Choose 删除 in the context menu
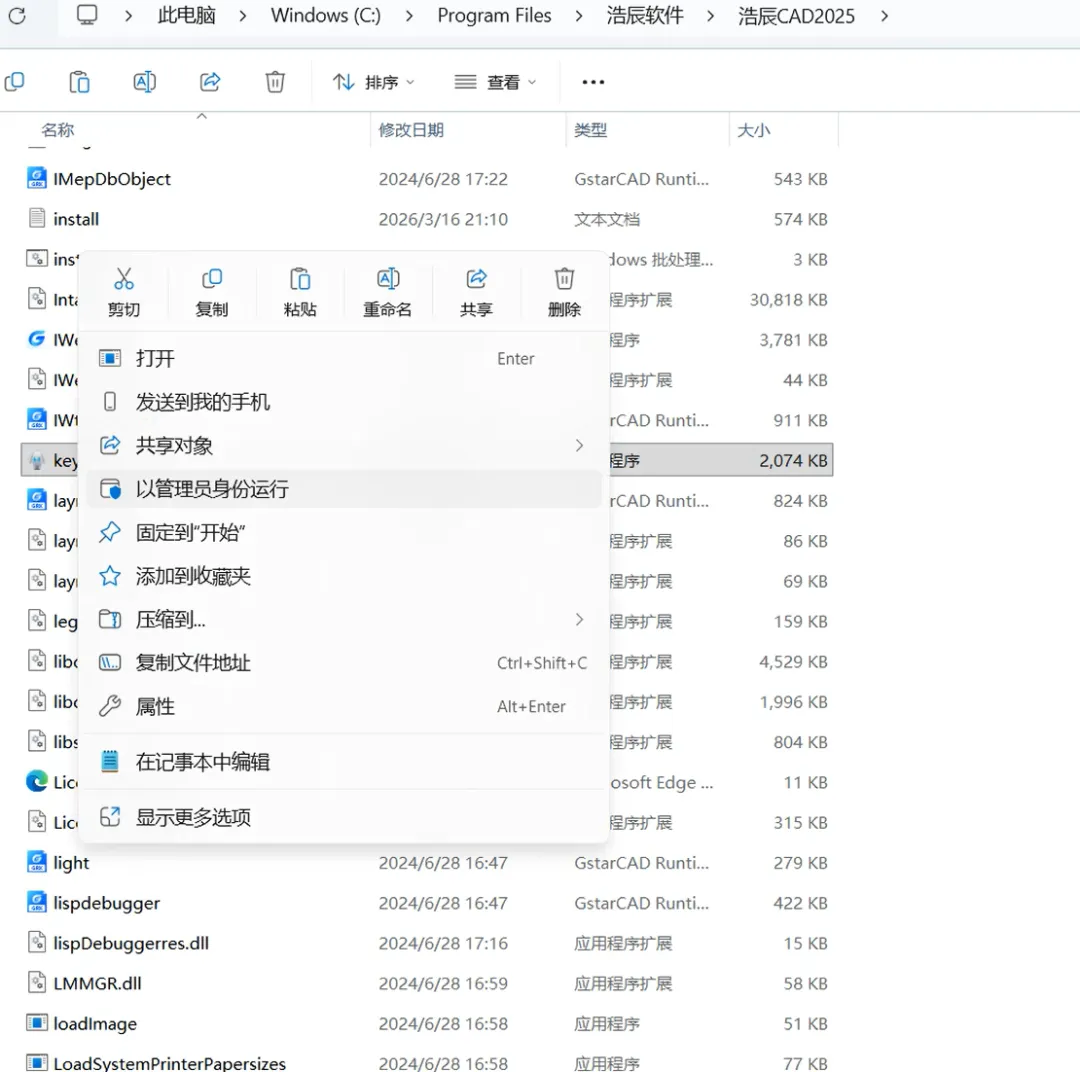Viewport: 1080px width, 1072px height. point(564,292)
